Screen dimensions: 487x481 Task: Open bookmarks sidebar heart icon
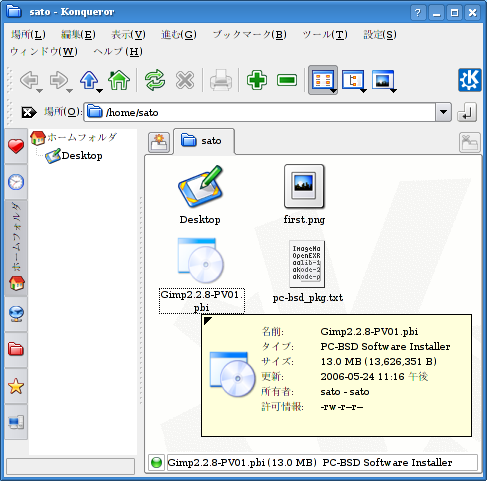coord(16,146)
